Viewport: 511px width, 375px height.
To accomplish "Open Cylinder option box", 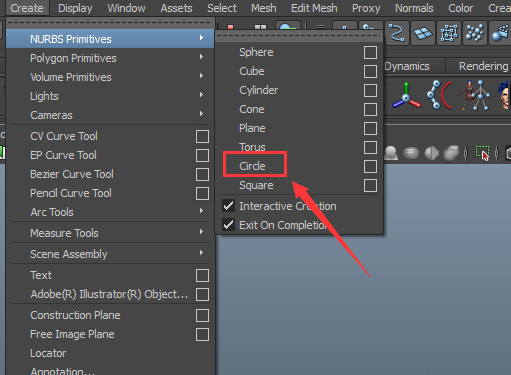I will tap(370, 90).
